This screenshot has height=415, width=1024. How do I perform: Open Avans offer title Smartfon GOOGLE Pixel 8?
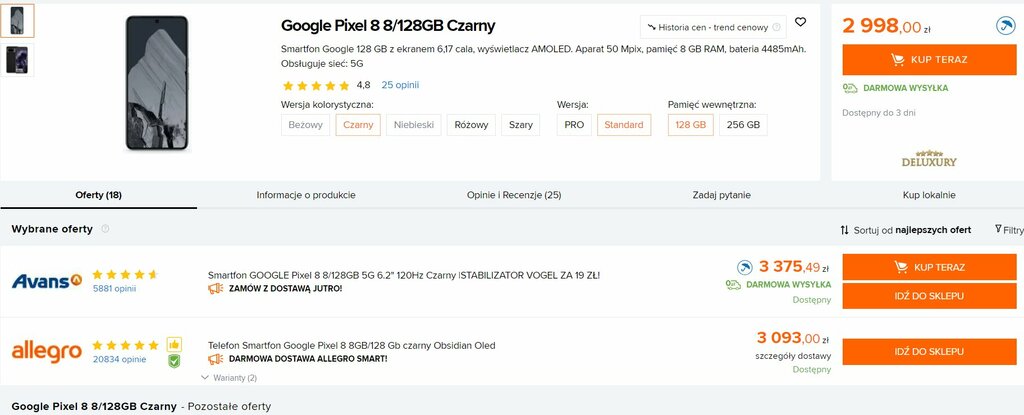[x=404, y=275]
